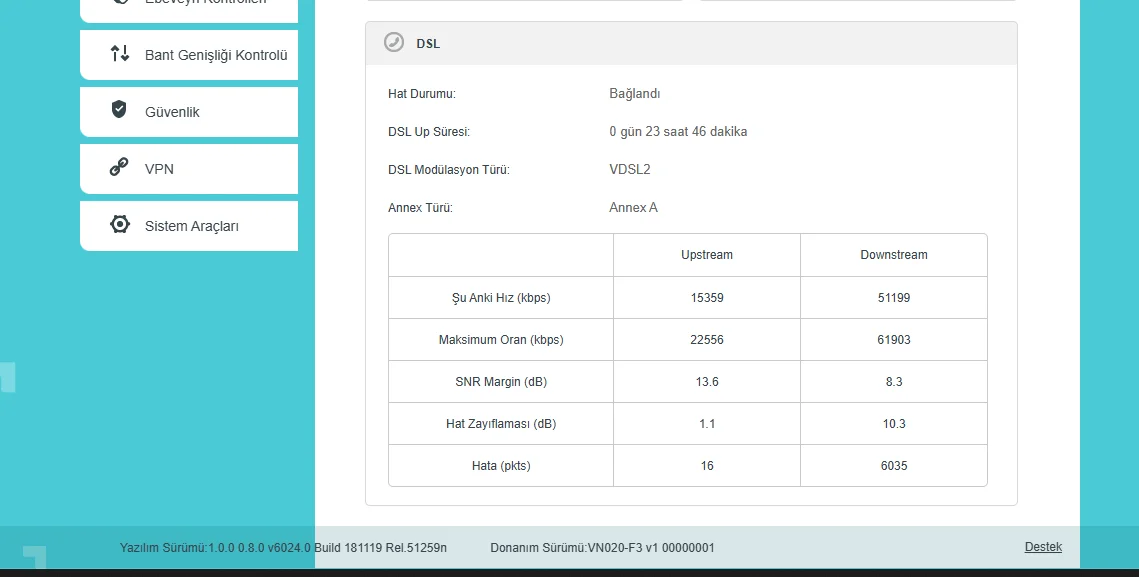Screen dimensions: 1139x577
Task: Select the VDSL2 modulation value
Action: coord(630,169)
